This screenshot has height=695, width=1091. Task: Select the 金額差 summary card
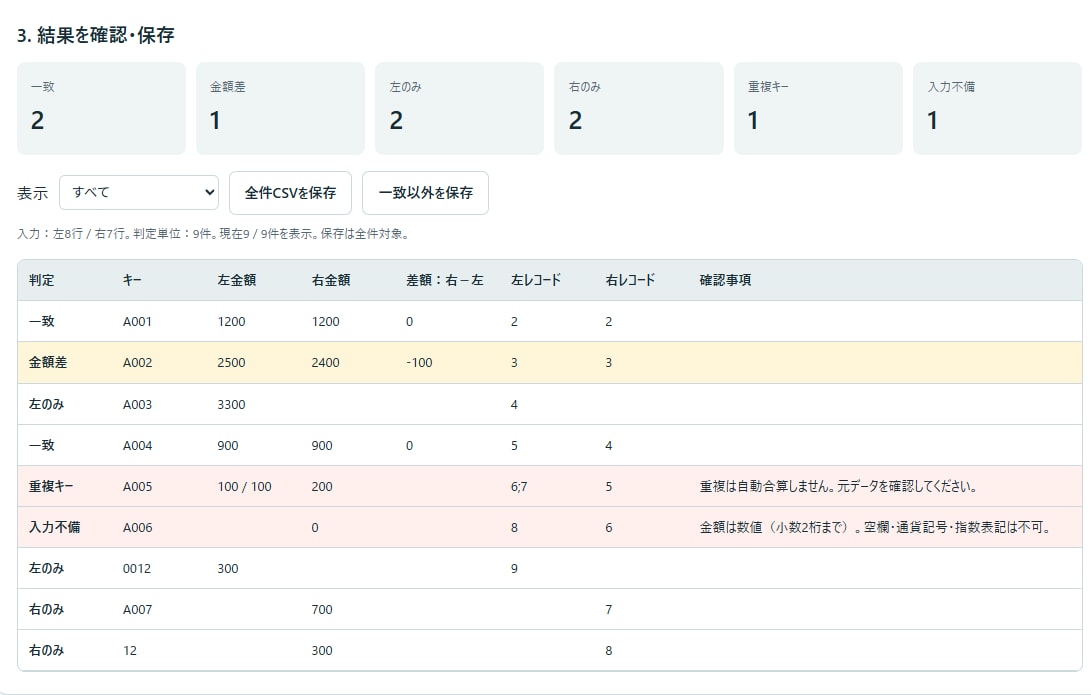click(x=280, y=109)
